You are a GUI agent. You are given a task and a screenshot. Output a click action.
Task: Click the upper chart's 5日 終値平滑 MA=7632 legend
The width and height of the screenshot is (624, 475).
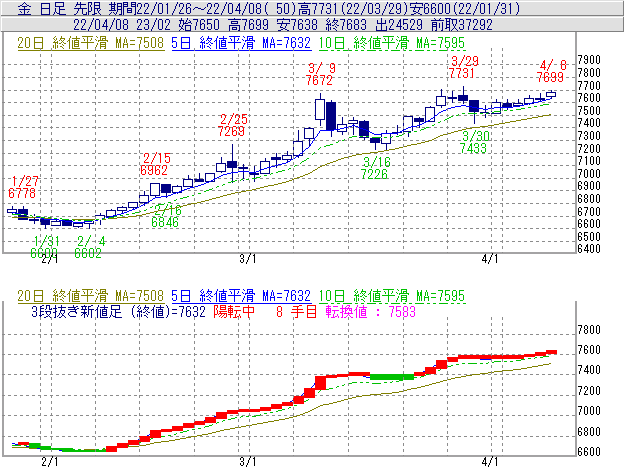coord(241,43)
